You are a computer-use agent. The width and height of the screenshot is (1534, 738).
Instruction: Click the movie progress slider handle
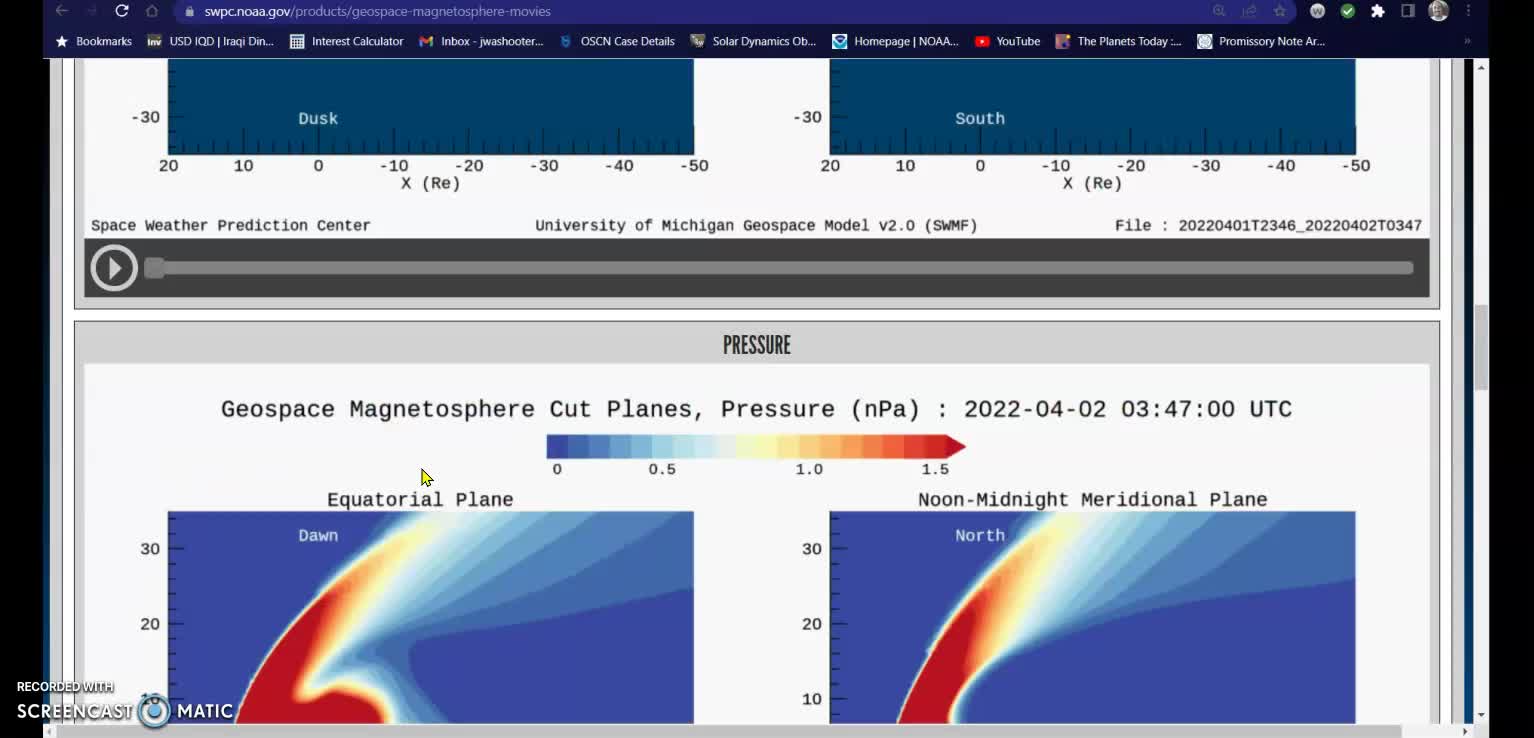[x=154, y=267]
